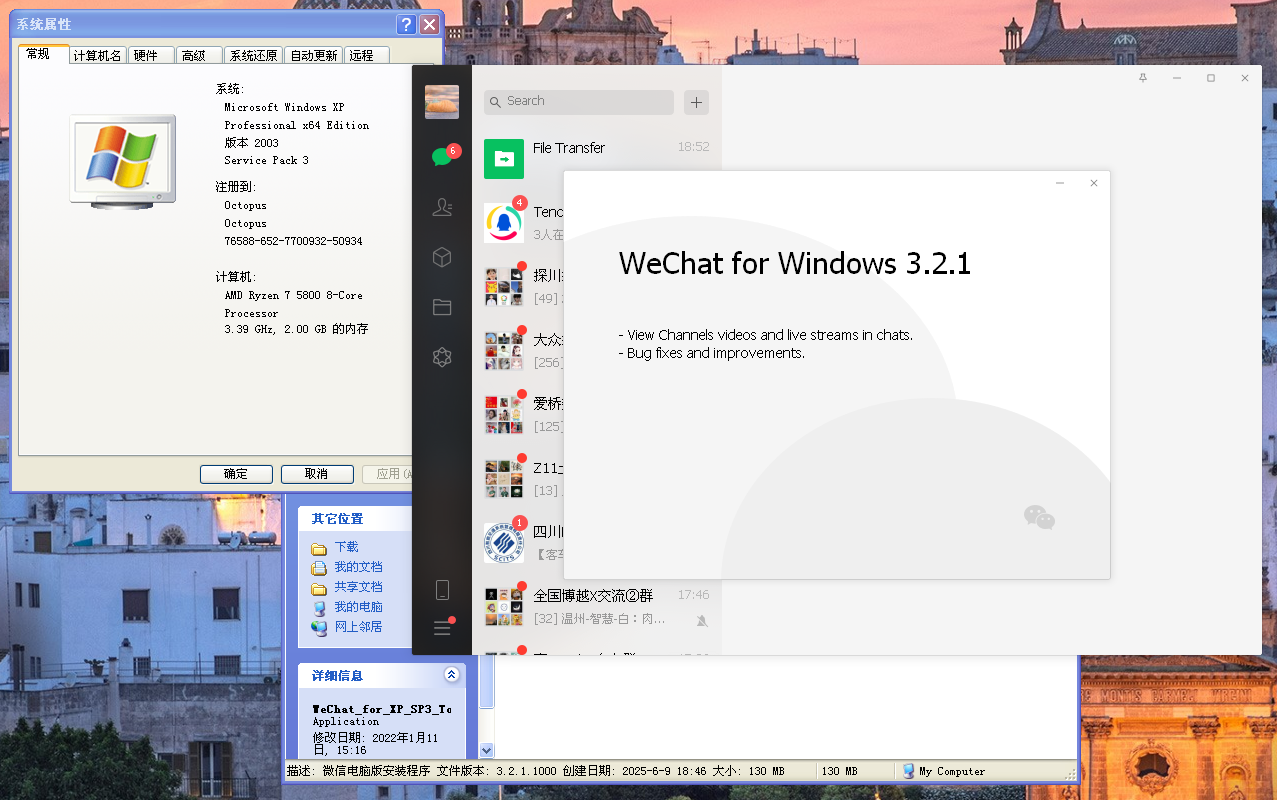Switch to the 自动更新 tab
This screenshot has height=800, width=1277.
point(314,56)
